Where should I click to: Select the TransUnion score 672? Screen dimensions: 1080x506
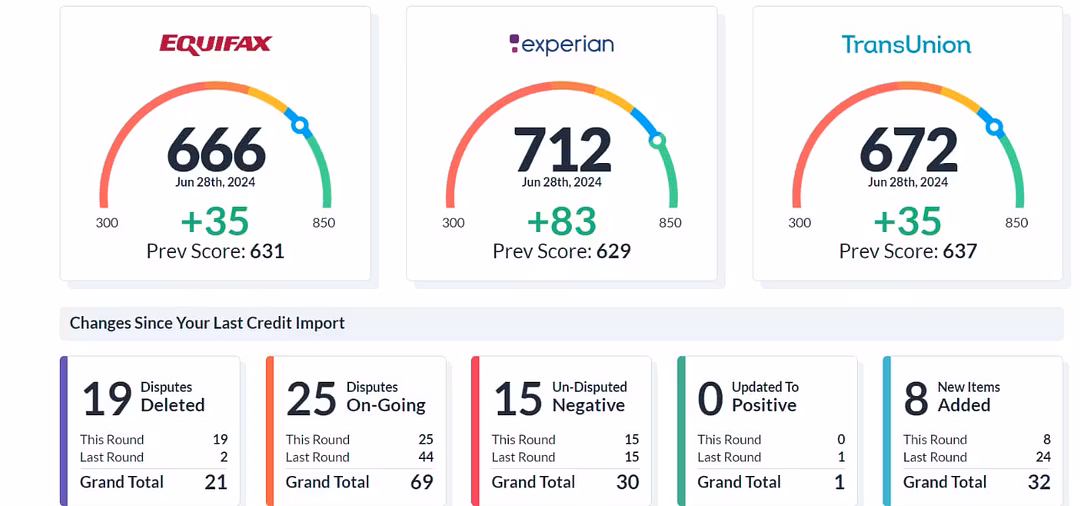908,150
